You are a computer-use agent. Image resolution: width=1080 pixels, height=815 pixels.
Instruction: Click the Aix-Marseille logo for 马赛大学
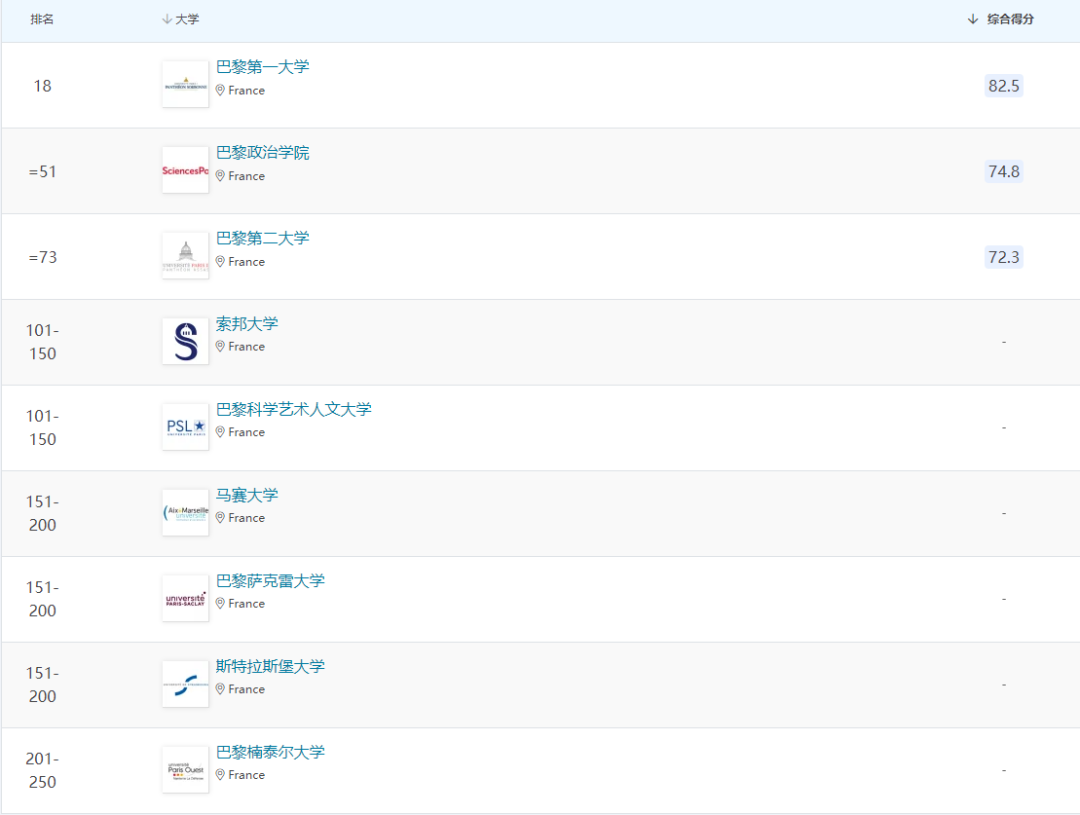(185, 512)
